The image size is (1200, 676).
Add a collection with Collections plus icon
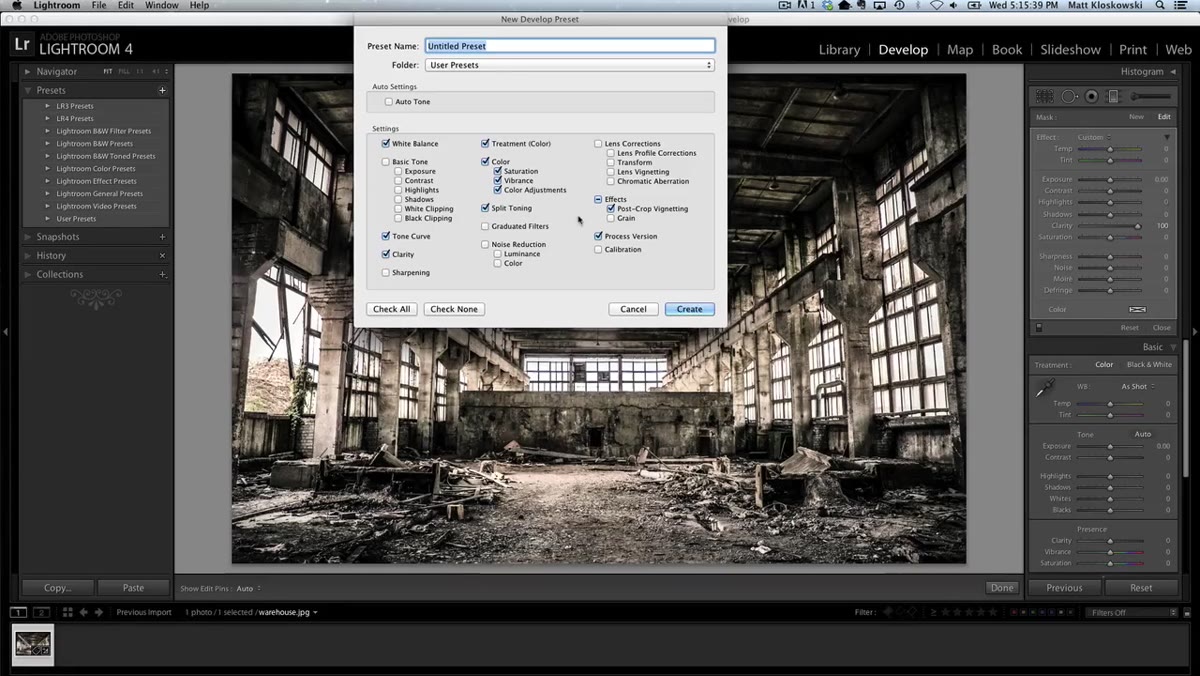[162, 275]
